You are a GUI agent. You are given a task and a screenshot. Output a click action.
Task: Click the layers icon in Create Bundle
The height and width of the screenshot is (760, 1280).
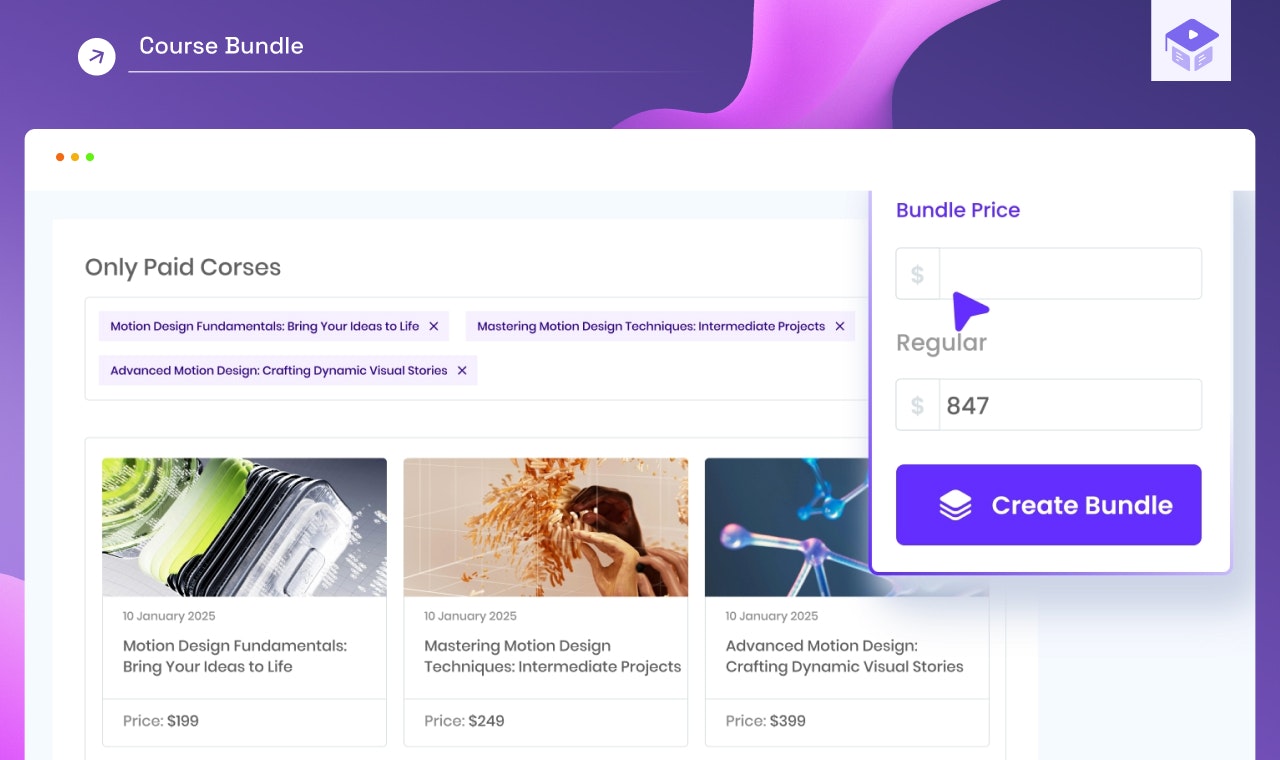(956, 505)
